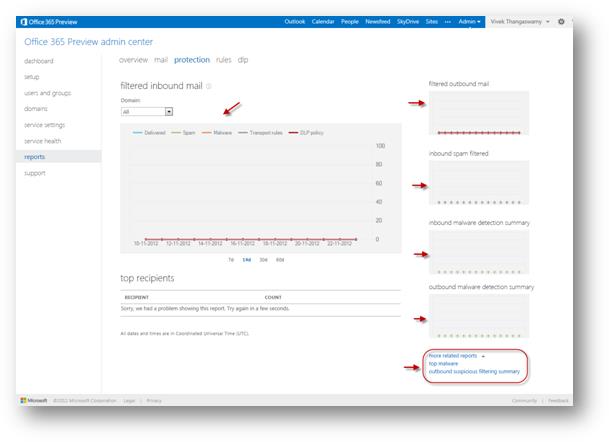Open the filtered outbound mail chart thumbnail

pos(478,113)
